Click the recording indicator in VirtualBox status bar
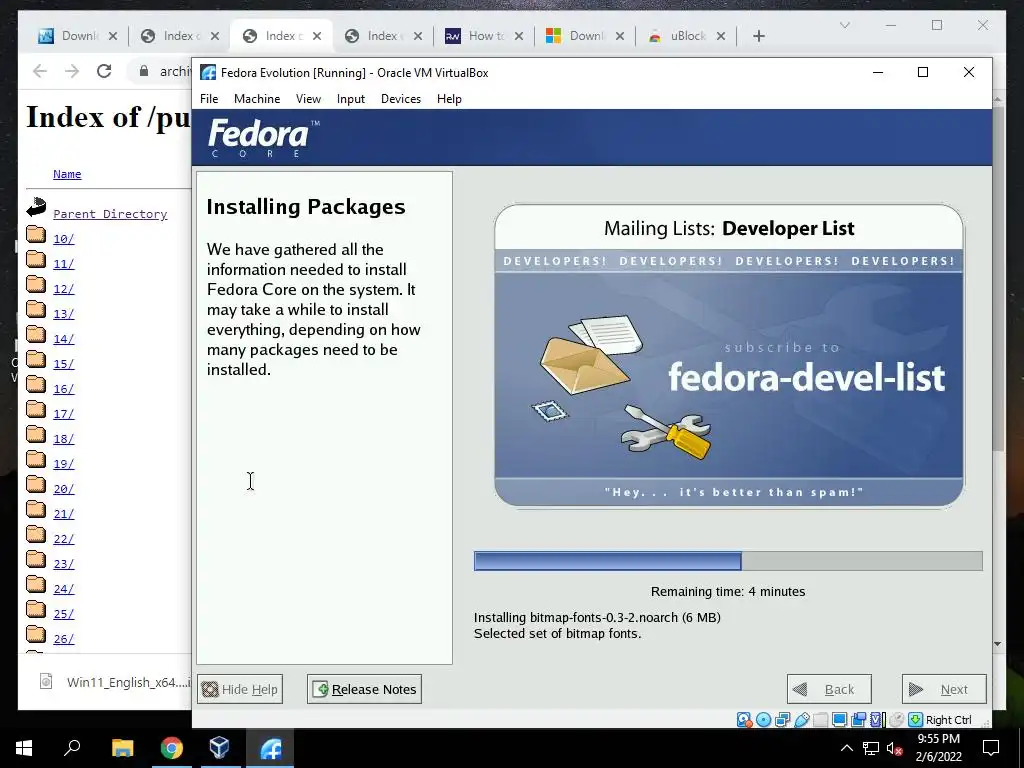The height and width of the screenshot is (768, 1024). (858, 720)
